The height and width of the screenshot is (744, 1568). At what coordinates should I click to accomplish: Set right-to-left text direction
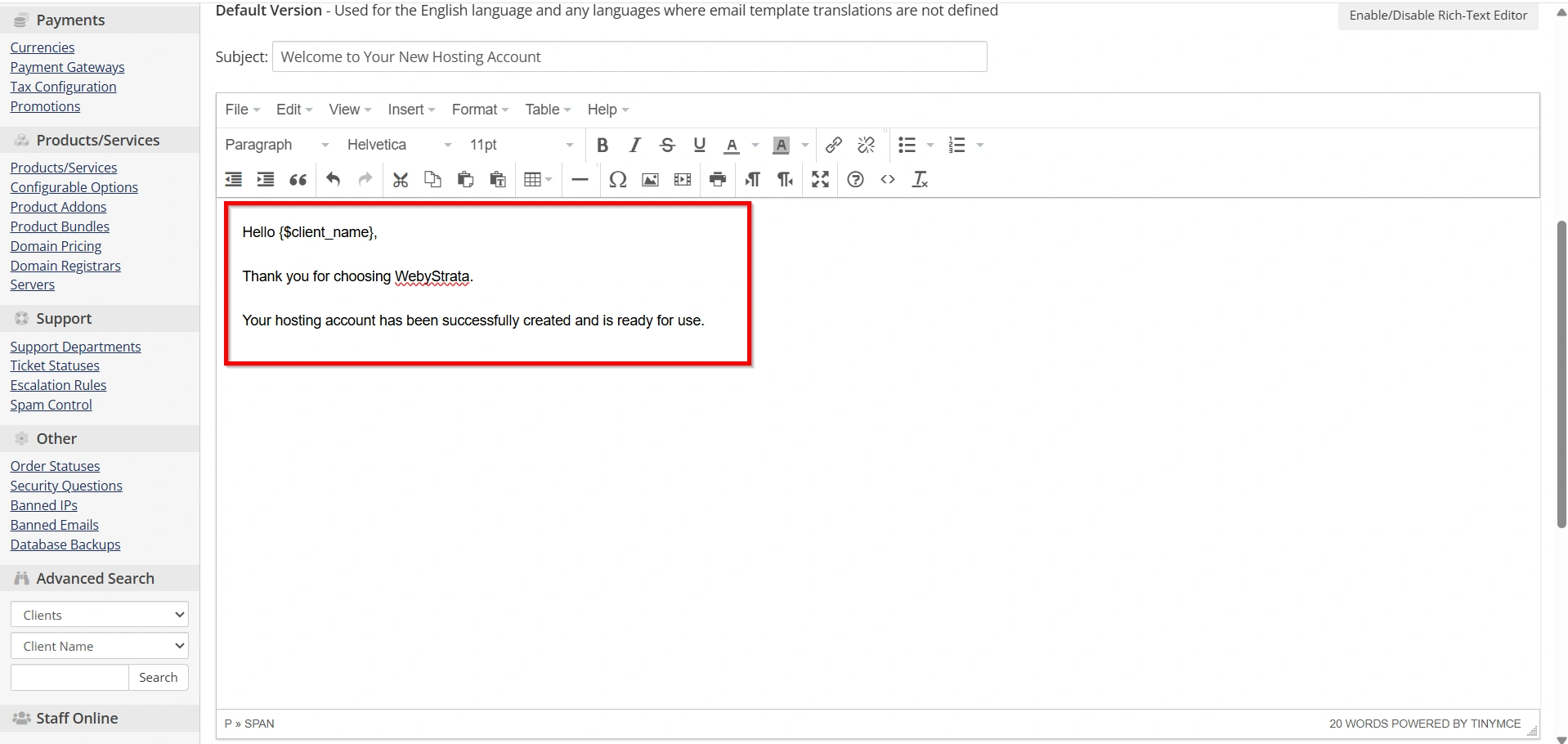(786, 180)
